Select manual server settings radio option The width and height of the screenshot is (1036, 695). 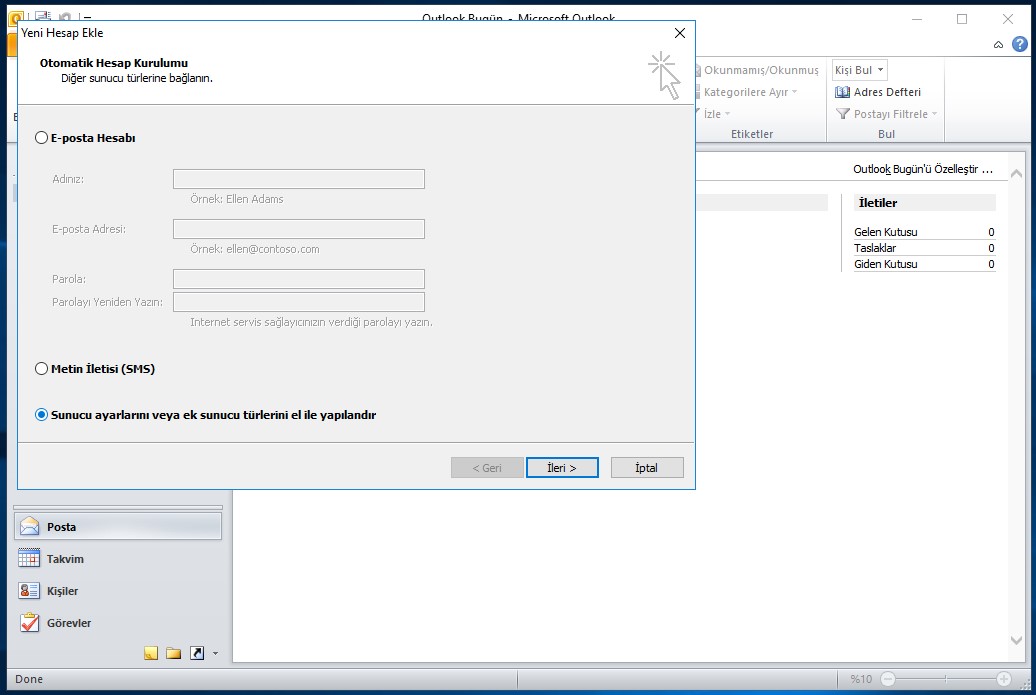pos(42,415)
